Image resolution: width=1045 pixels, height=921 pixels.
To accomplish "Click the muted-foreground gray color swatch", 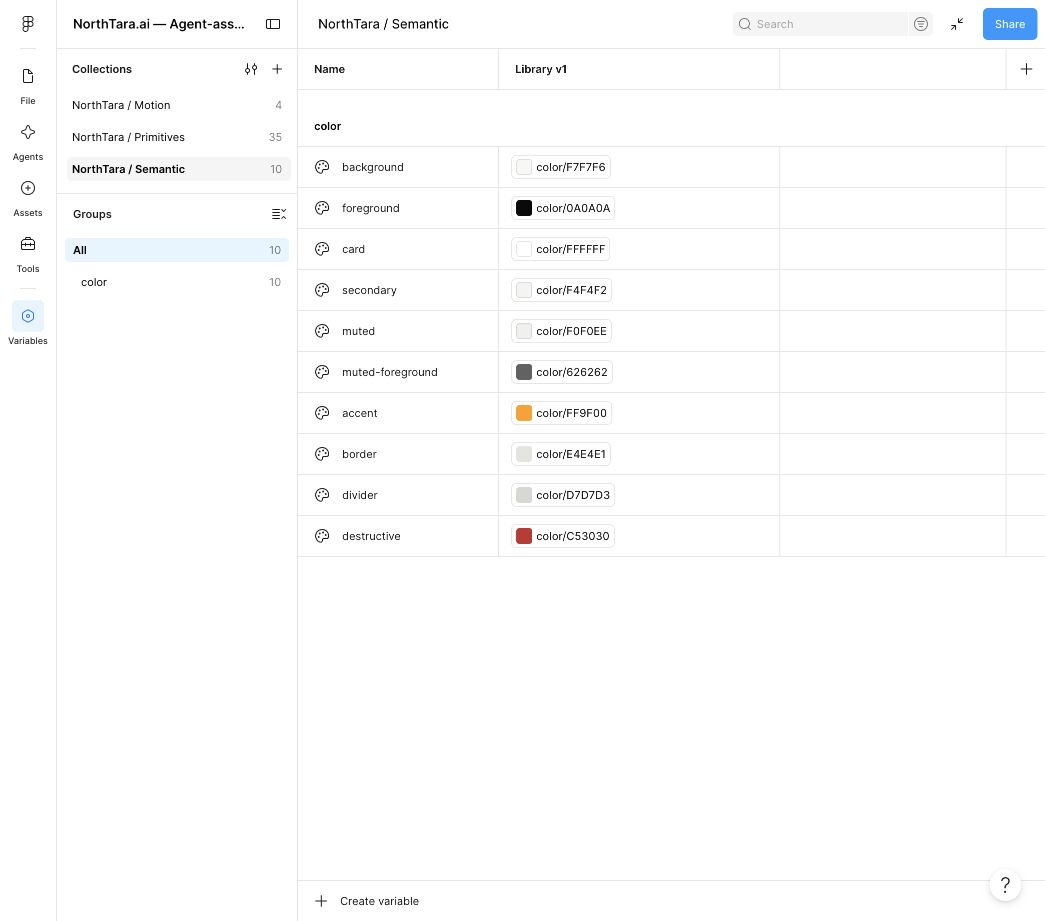I will (524, 372).
